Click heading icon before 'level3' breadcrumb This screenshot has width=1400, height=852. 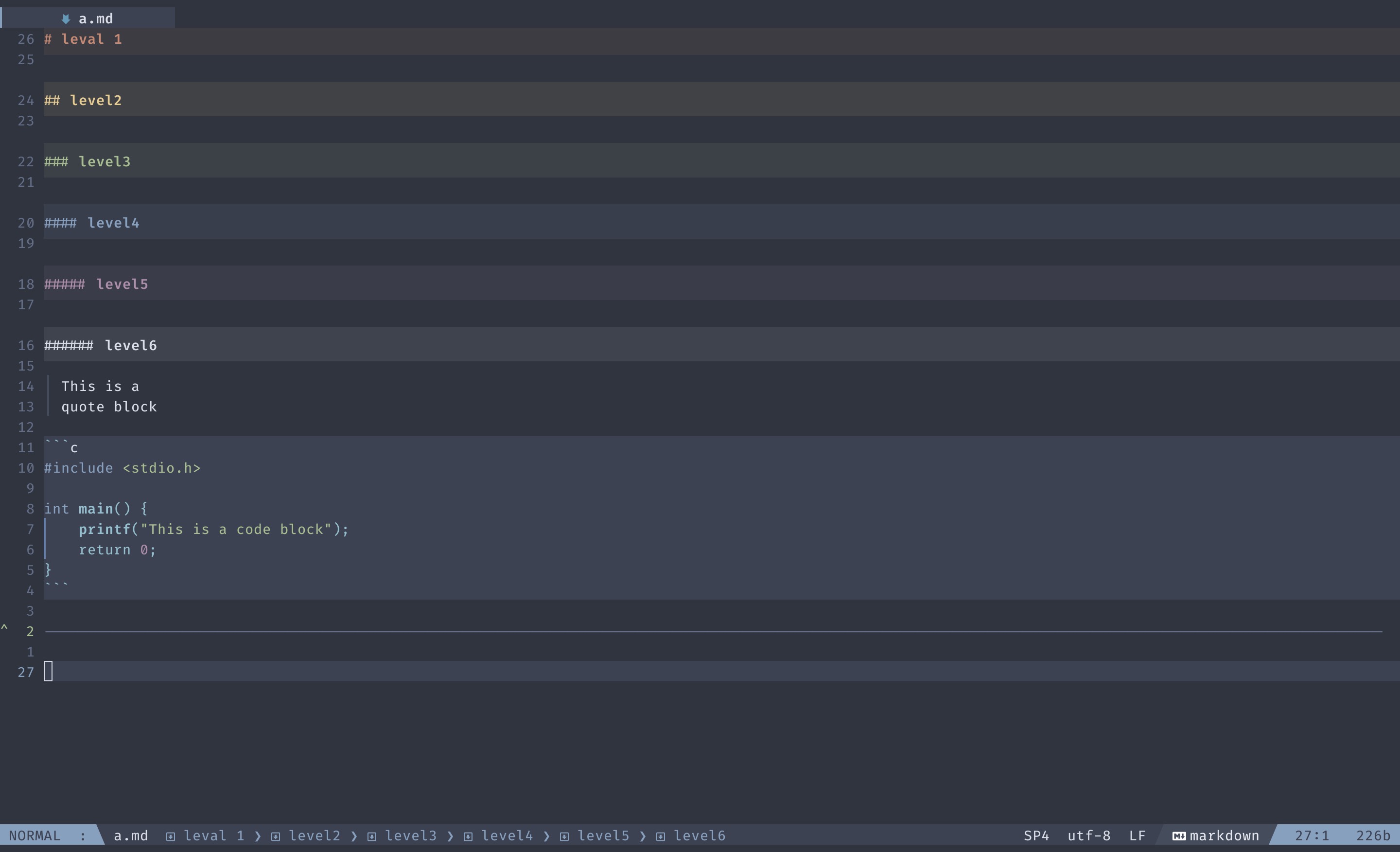point(371,836)
